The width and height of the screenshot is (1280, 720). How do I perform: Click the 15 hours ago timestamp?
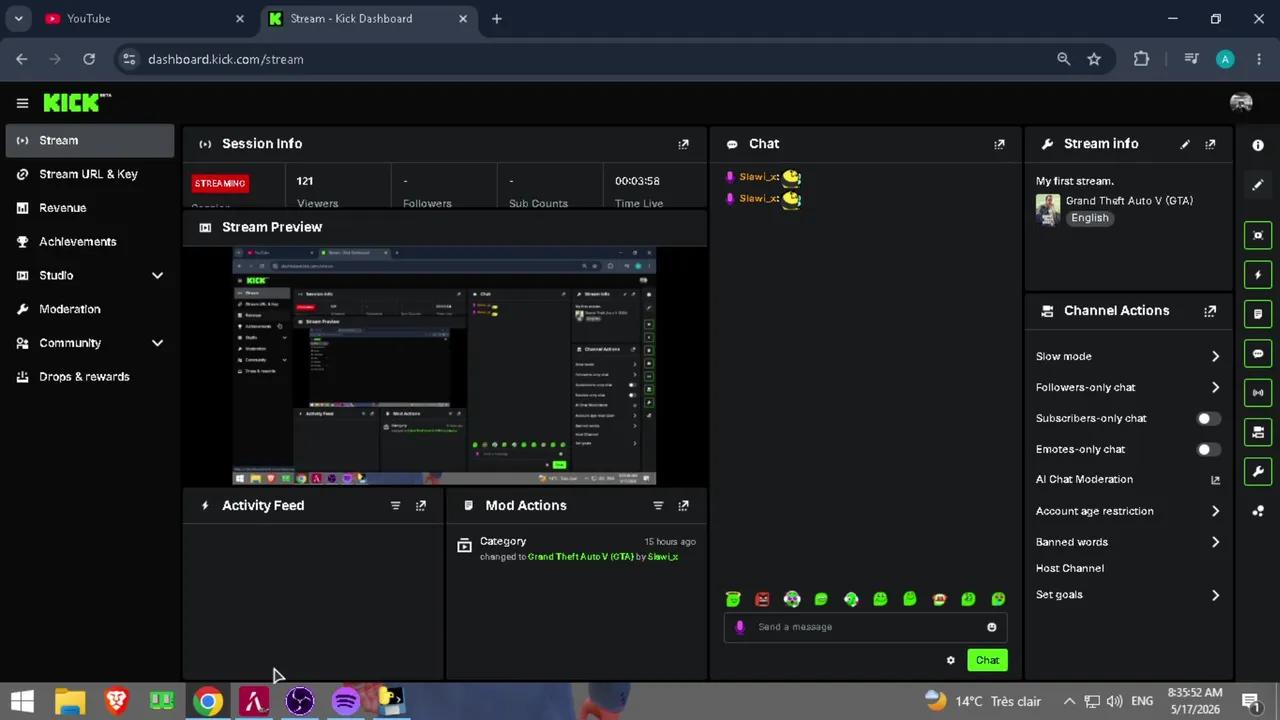(670, 541)
